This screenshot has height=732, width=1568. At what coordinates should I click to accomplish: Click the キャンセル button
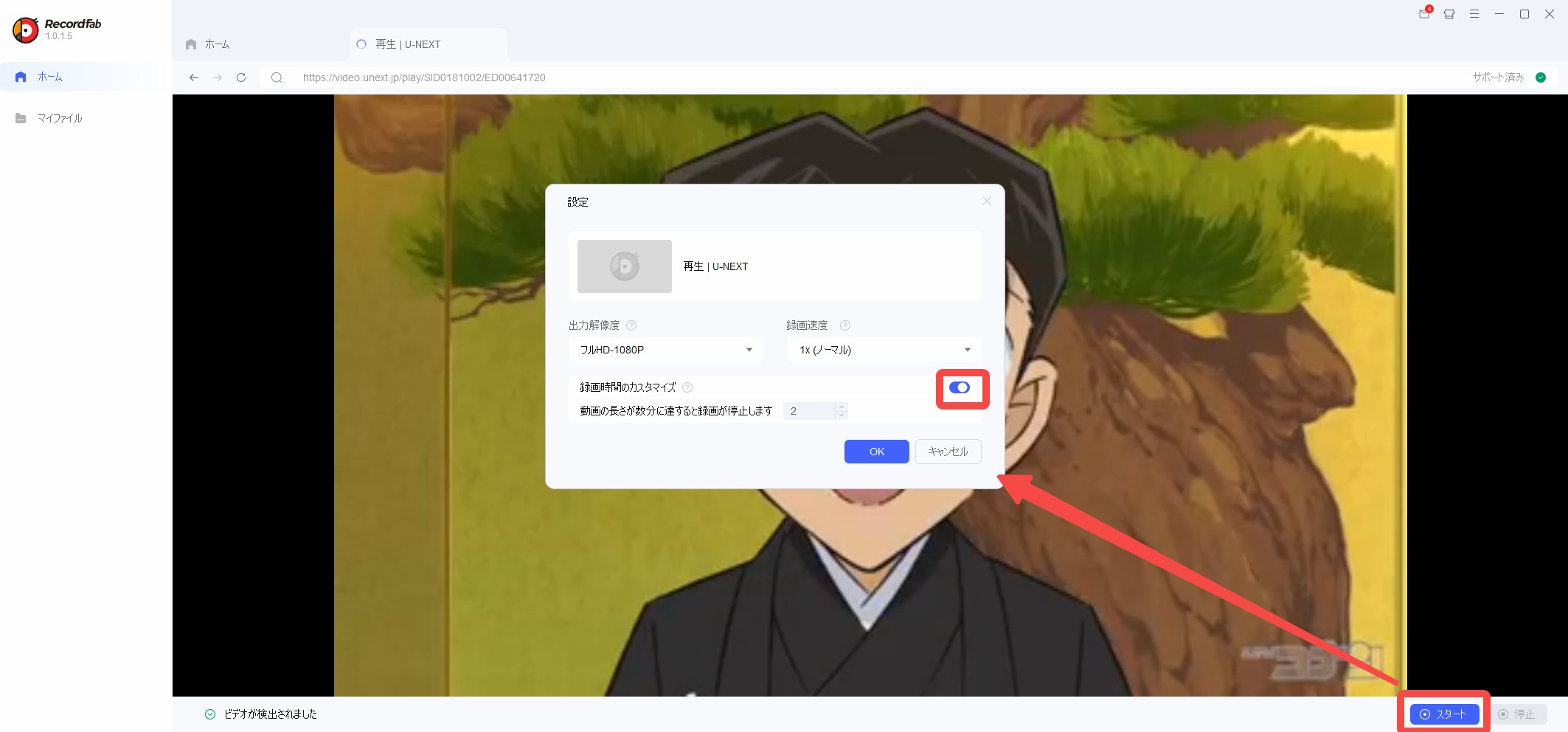[x=948, y=452]
